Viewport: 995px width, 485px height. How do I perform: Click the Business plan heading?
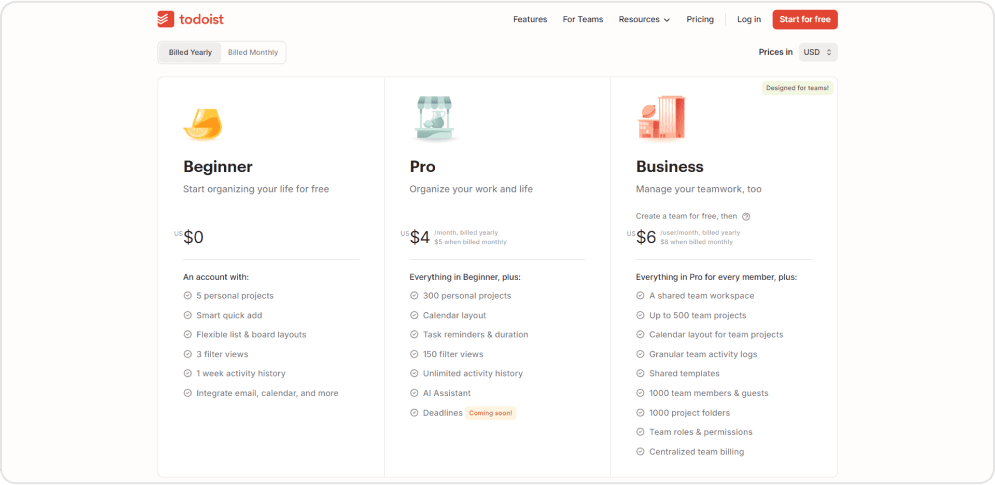click(669, 167)
